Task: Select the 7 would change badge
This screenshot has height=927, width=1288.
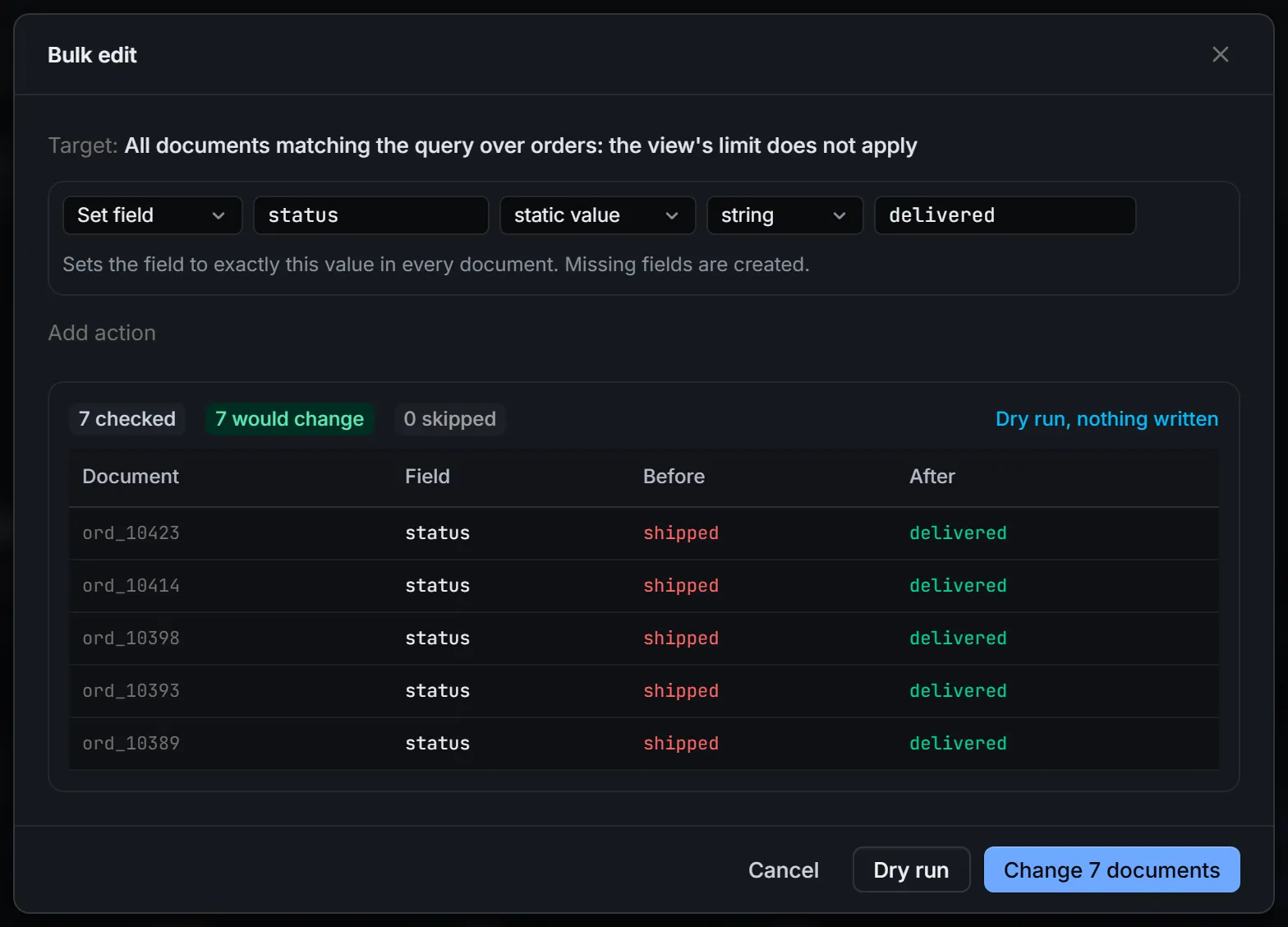Action: coord(289,419)
